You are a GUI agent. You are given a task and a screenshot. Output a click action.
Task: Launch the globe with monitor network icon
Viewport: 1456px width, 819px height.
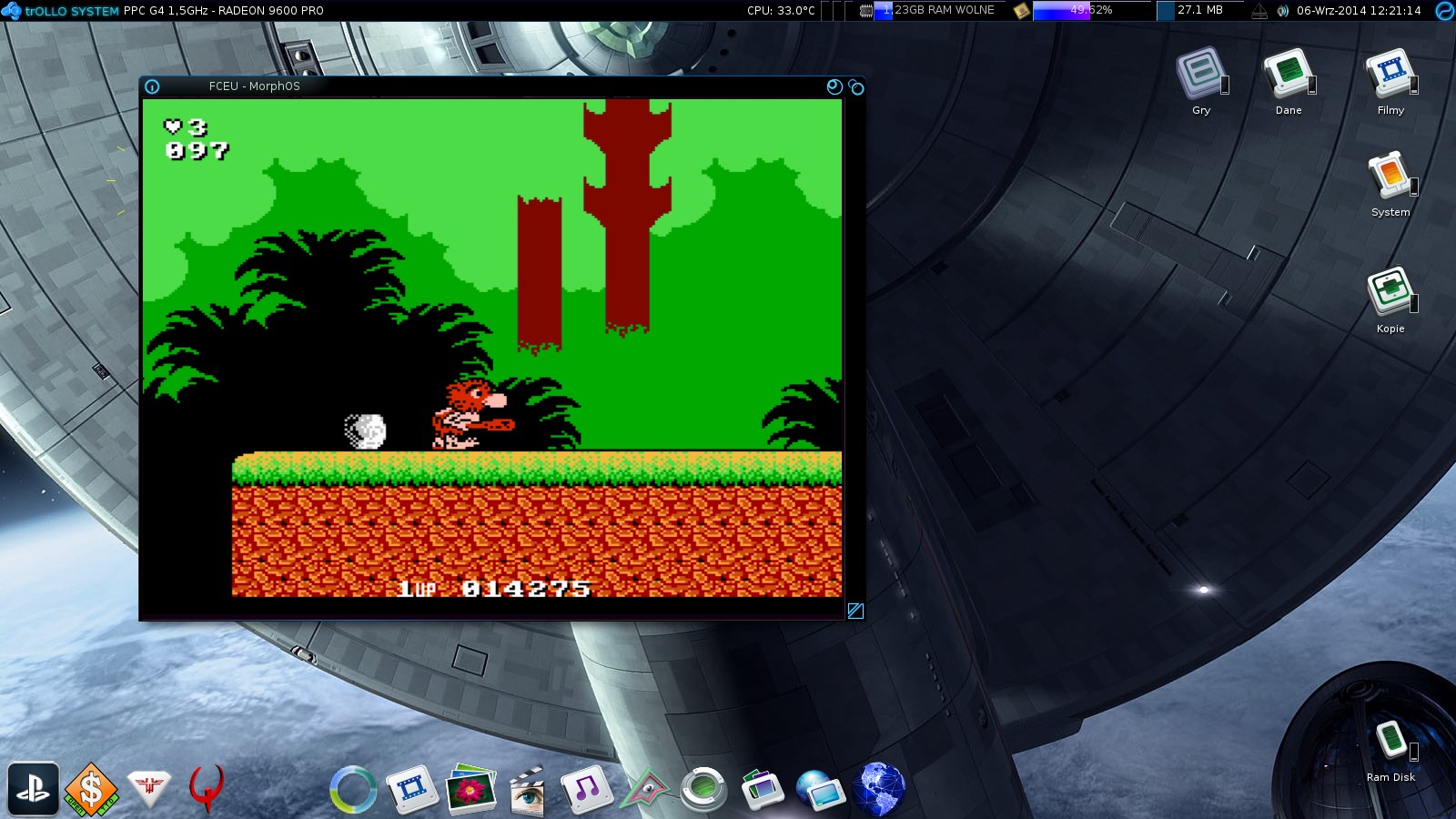coord(820,790)
